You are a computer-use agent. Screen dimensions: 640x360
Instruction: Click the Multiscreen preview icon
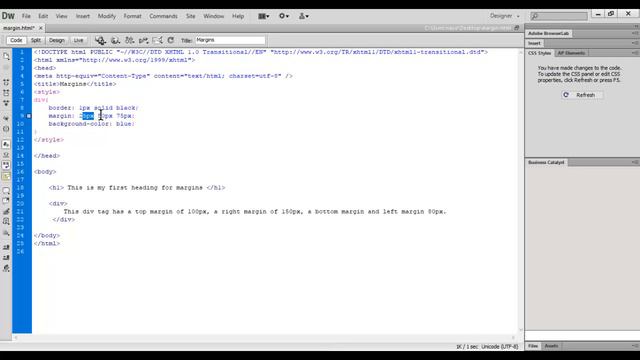click(x=100, y=40)
